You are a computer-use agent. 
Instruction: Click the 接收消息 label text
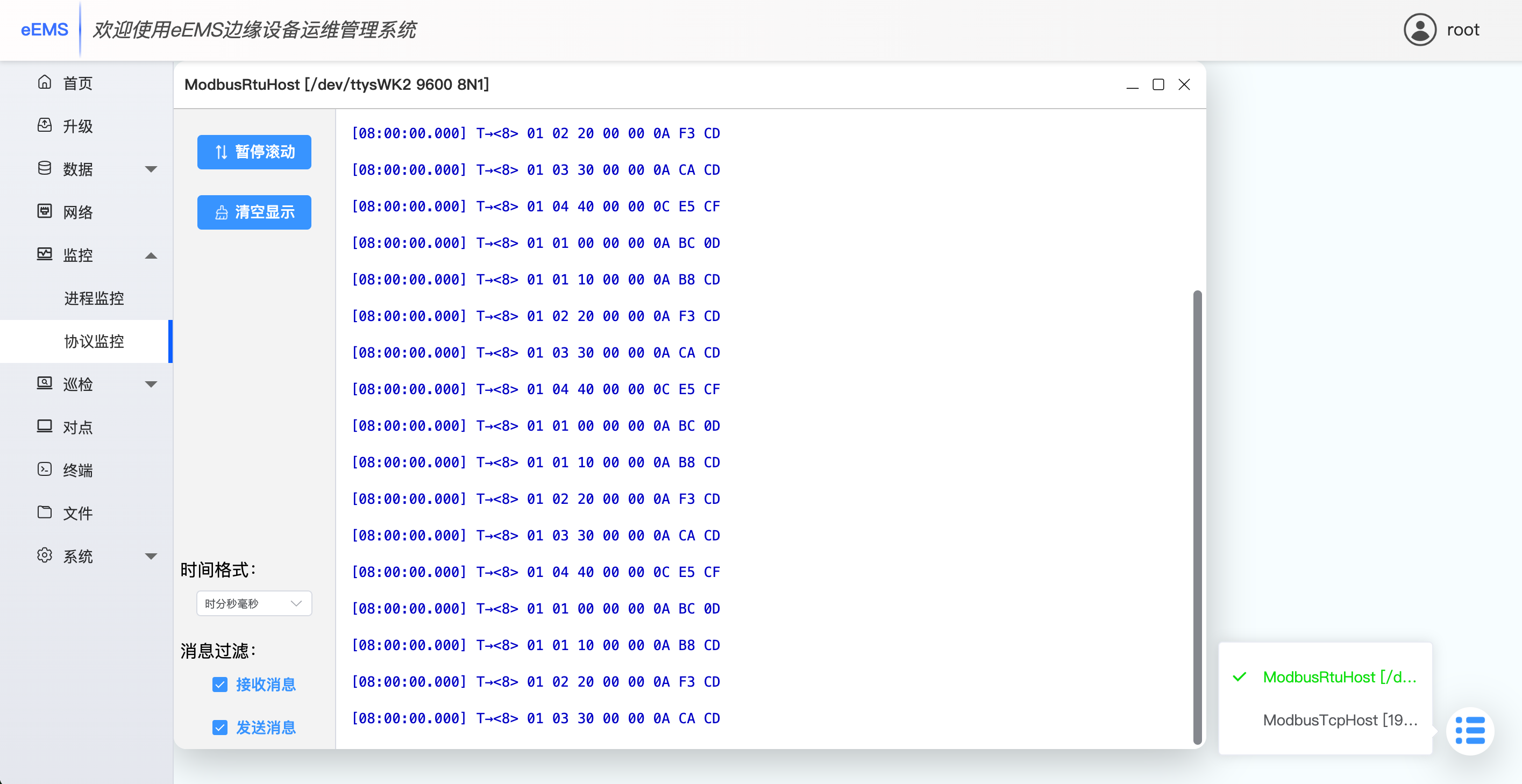click(265, 685)
